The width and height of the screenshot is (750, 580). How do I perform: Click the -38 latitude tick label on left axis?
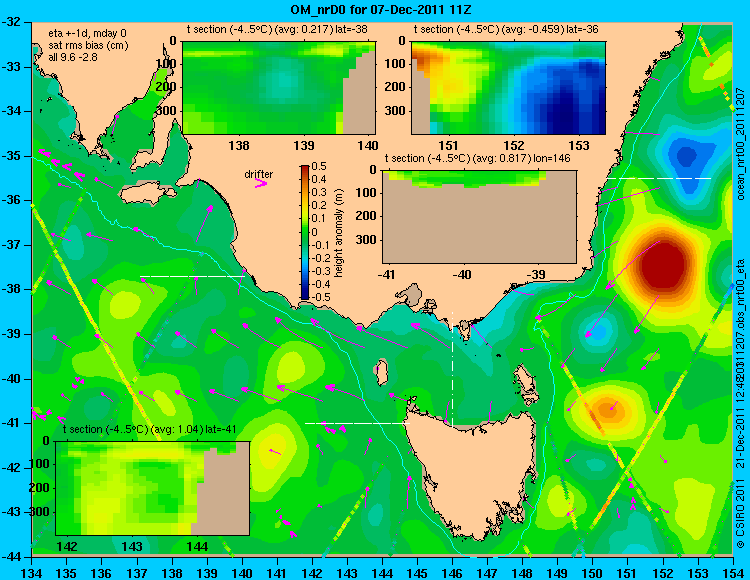click(x=11, y=289)
